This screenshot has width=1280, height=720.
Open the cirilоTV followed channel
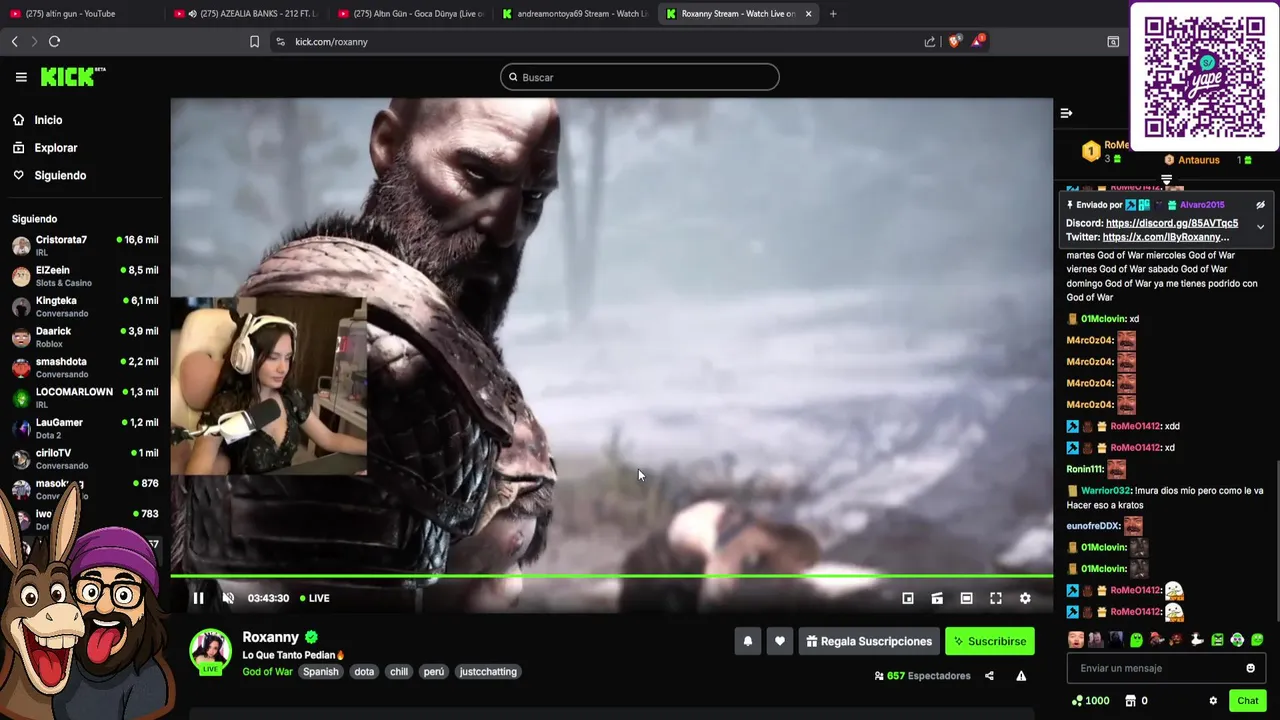85,459
